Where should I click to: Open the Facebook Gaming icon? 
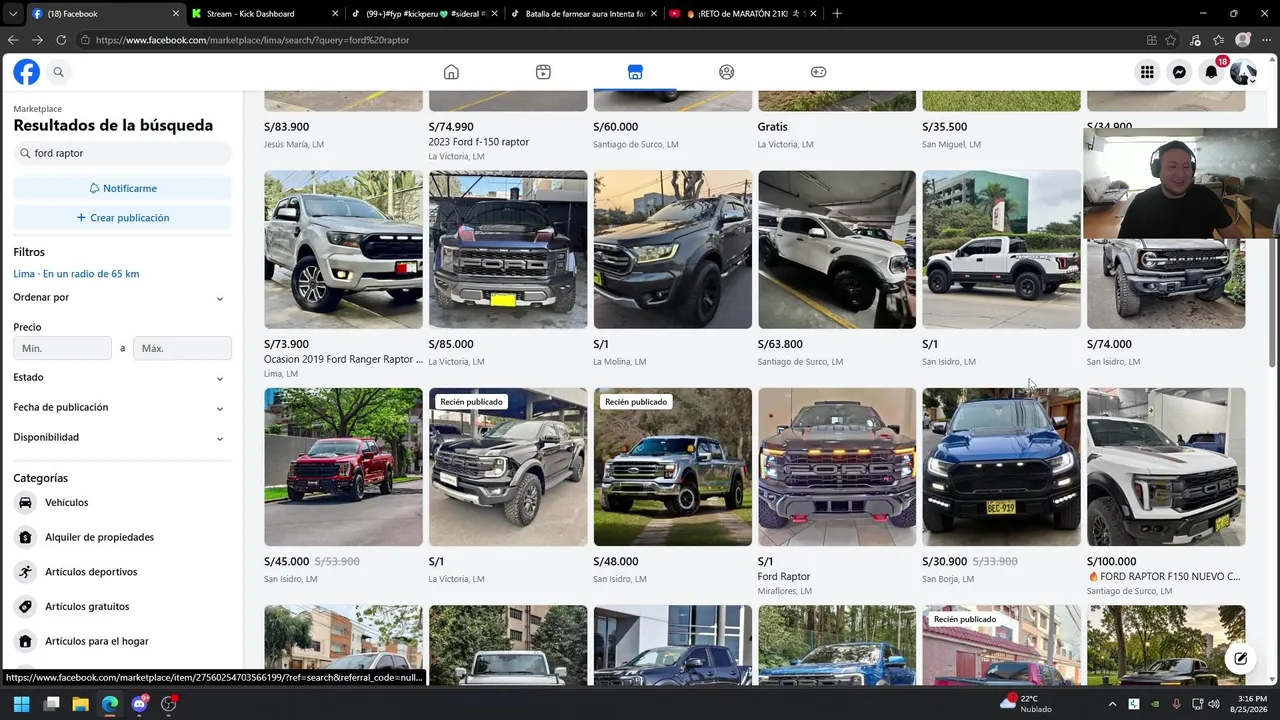click(818, 72)
